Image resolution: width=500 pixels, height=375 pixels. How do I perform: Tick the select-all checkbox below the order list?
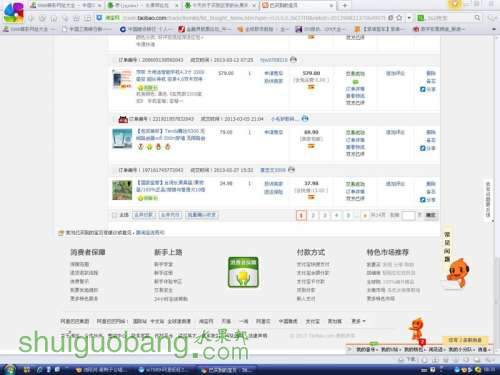[x=114, y=215]
